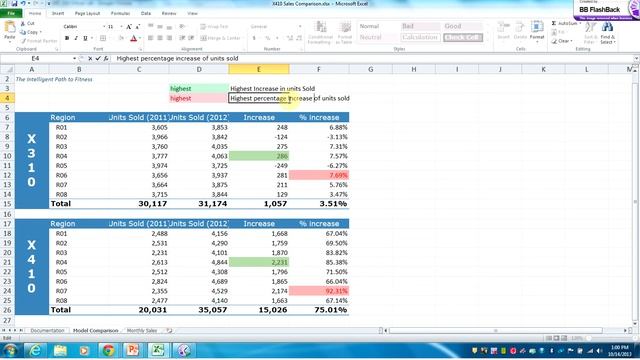Open the Calibri font name dropdown
The height and width of the screenshot is (360, 640).
[x=104, y=27]
